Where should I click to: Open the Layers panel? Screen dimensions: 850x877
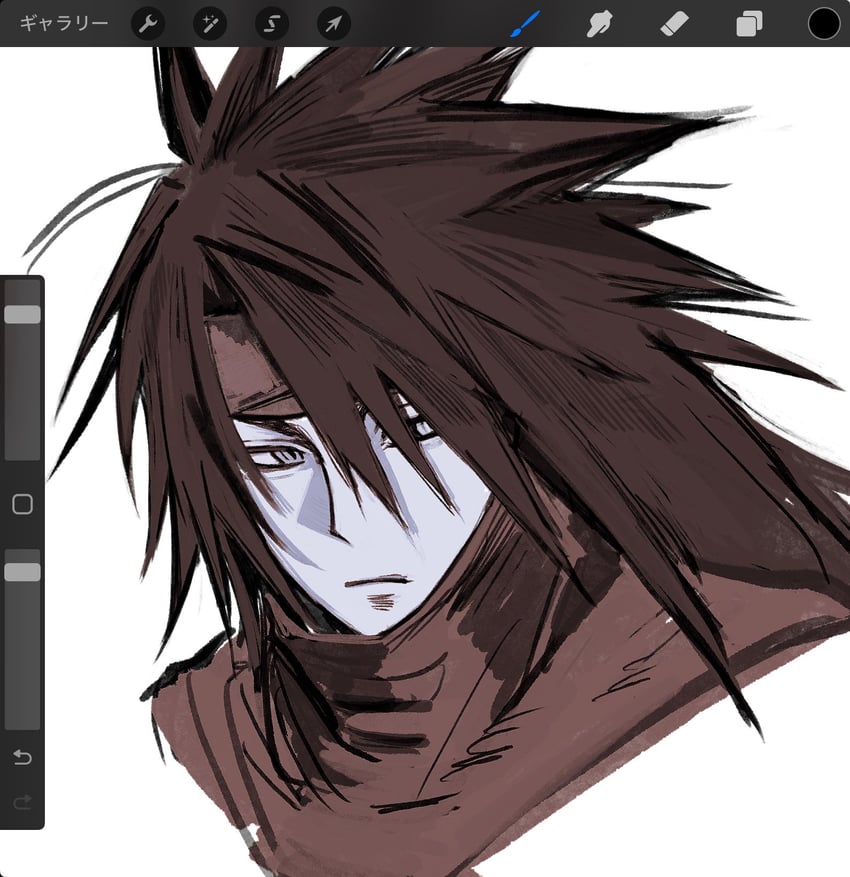pyautogui.click(x=749, y=25)
